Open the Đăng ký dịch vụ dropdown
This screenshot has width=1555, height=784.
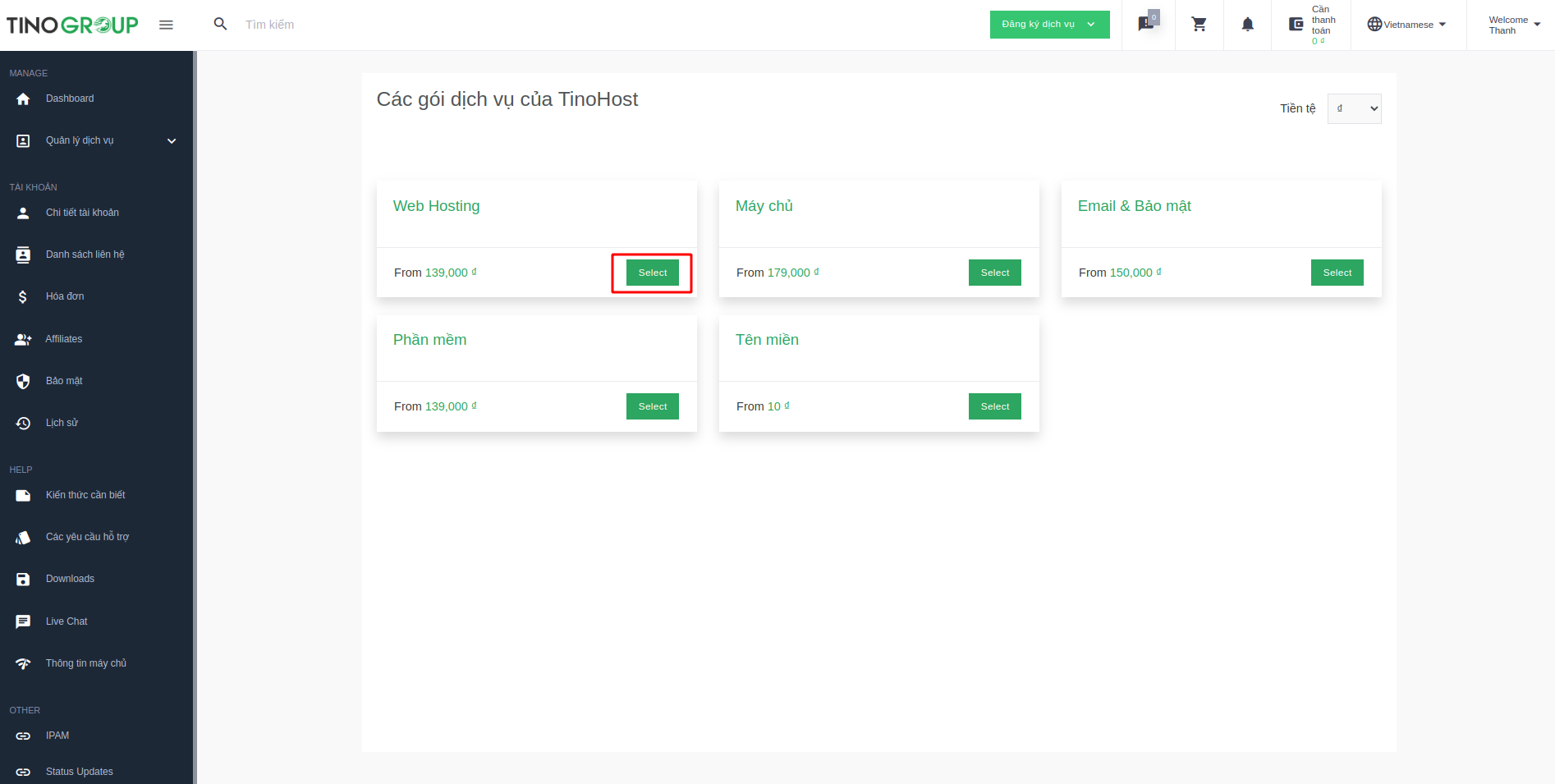1049,25
